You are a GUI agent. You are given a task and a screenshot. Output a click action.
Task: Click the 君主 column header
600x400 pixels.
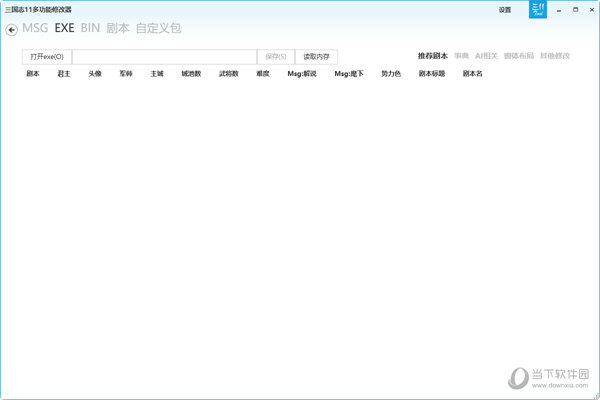pyautogui.click(x=64, y=73)
